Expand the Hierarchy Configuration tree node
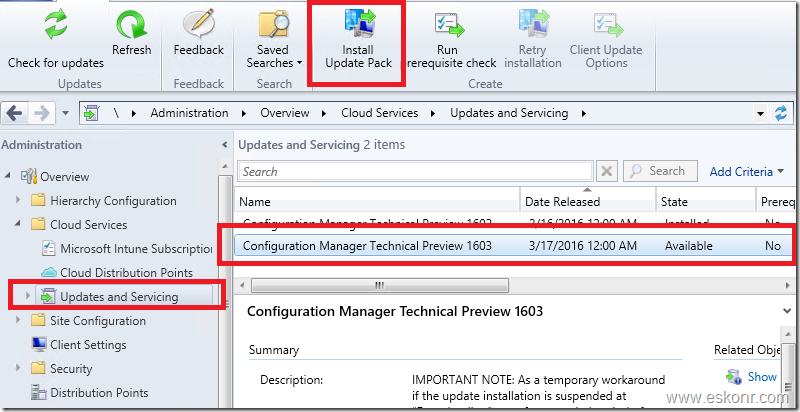The width and height of the screenshot is (800, 412). [x=17, y=201]
